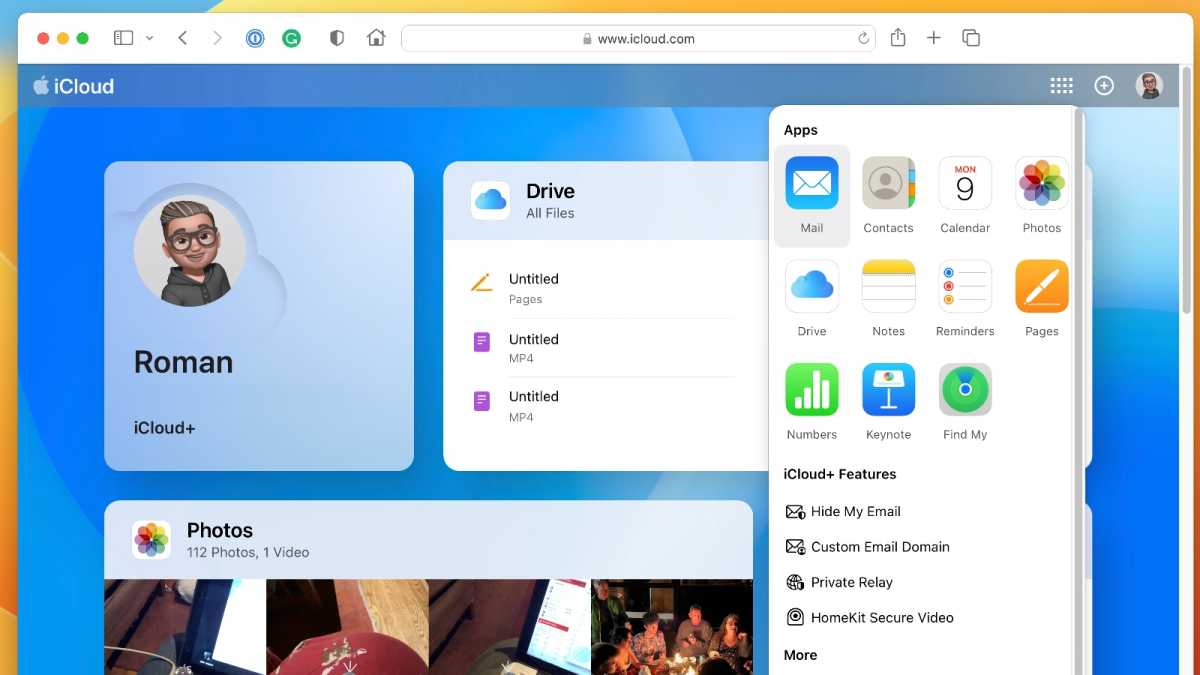Click the app launcher grid icon
This screenshot has width=1200, height=675.
(x=1061, y=86)
